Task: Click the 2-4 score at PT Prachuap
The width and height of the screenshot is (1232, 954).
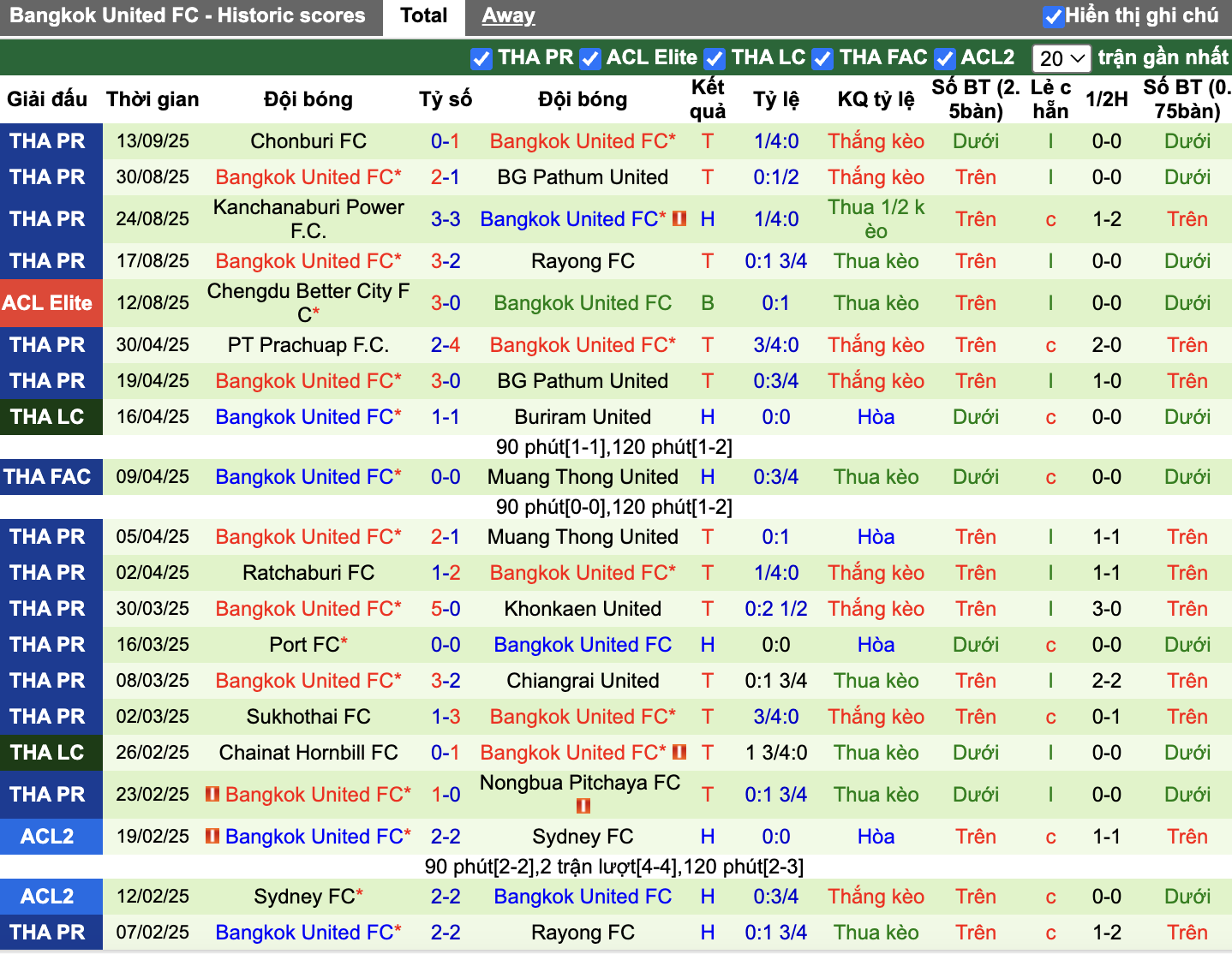Action: pyautogui.click(x=446, y=345)
